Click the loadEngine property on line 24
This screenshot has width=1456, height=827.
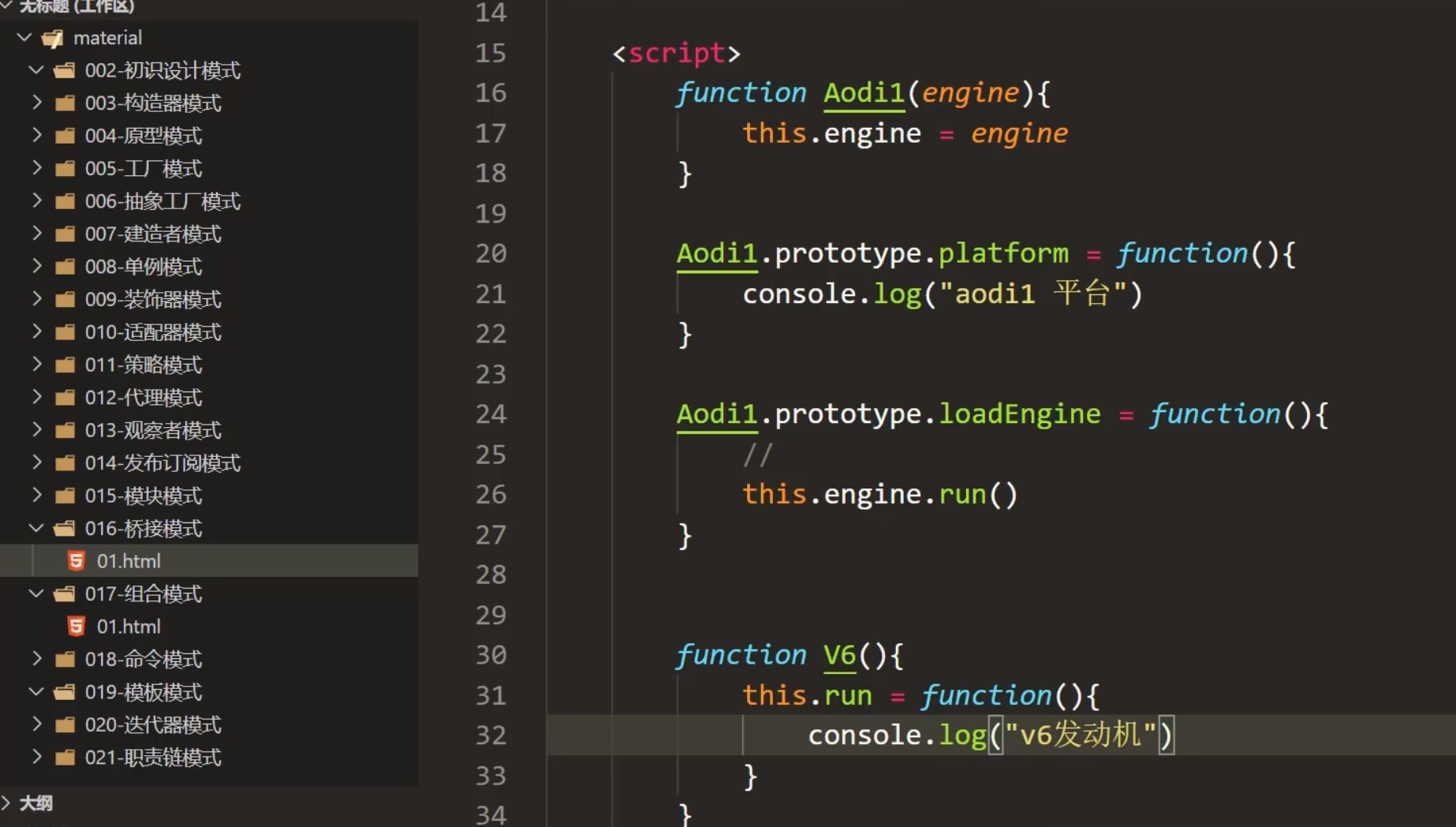coord(1020,413)
